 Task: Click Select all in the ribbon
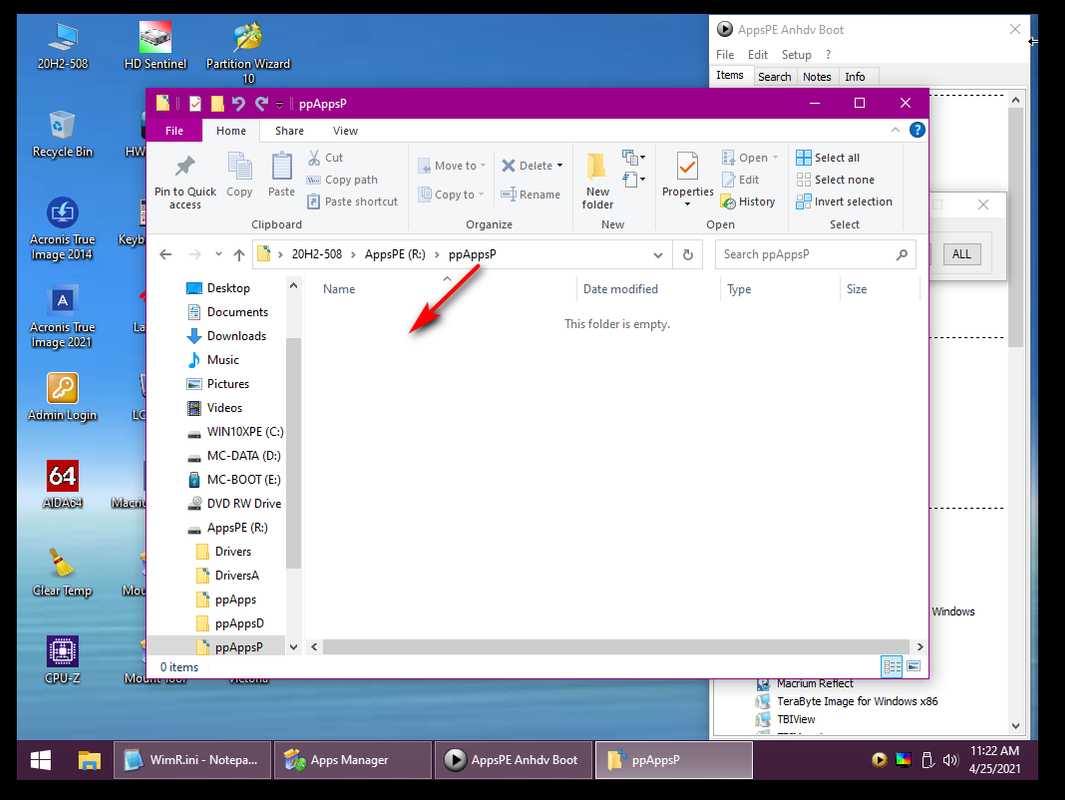(828, 158)
